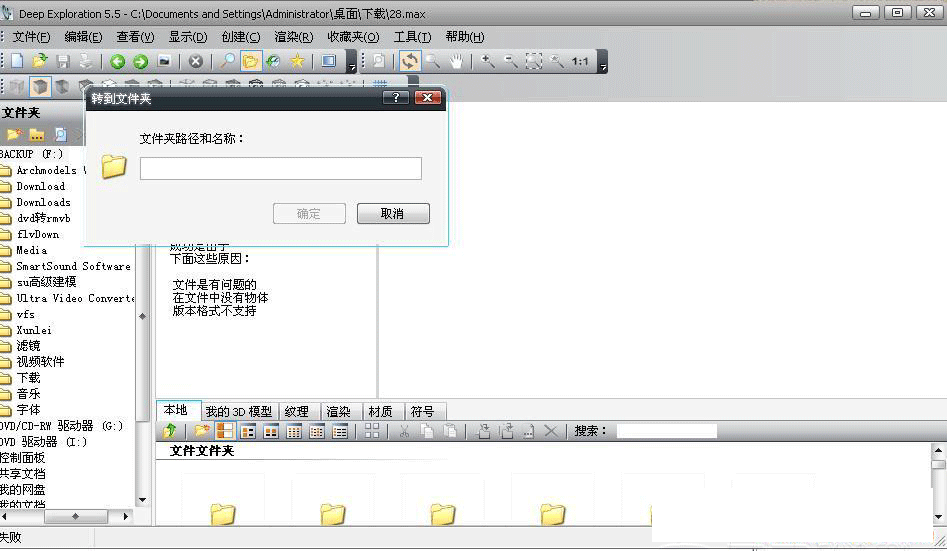Switch to the 我的 3D 模型 tab

tap(239, 411)
